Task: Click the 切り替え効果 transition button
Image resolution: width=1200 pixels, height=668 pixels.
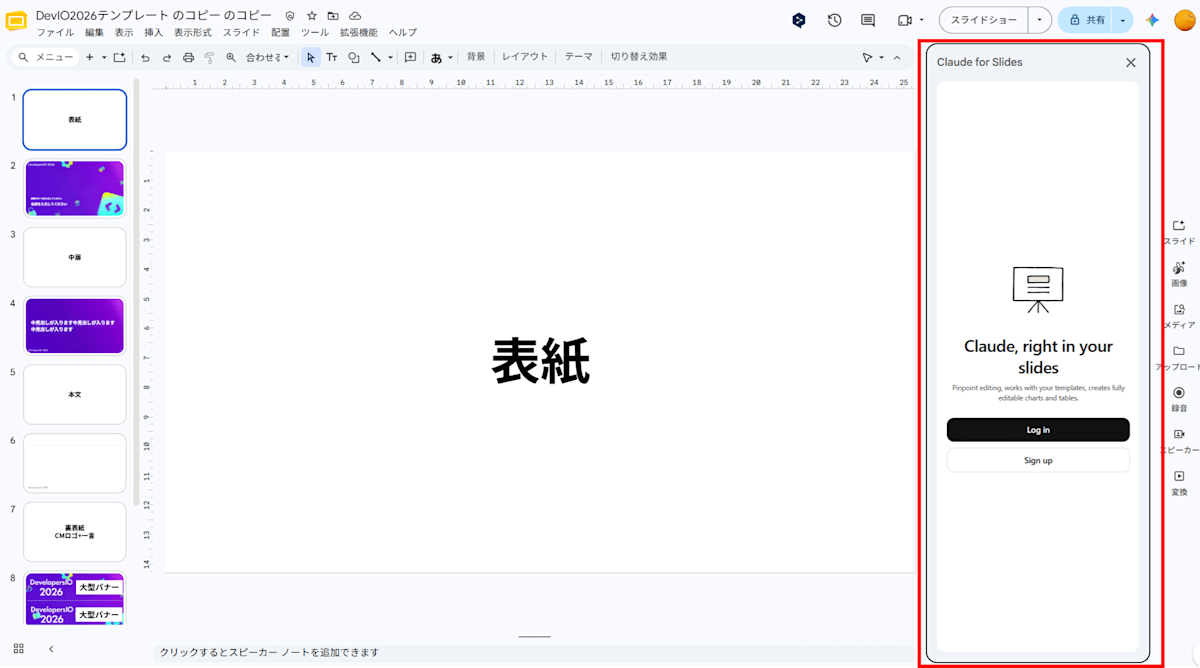Action: coord(639,57)
